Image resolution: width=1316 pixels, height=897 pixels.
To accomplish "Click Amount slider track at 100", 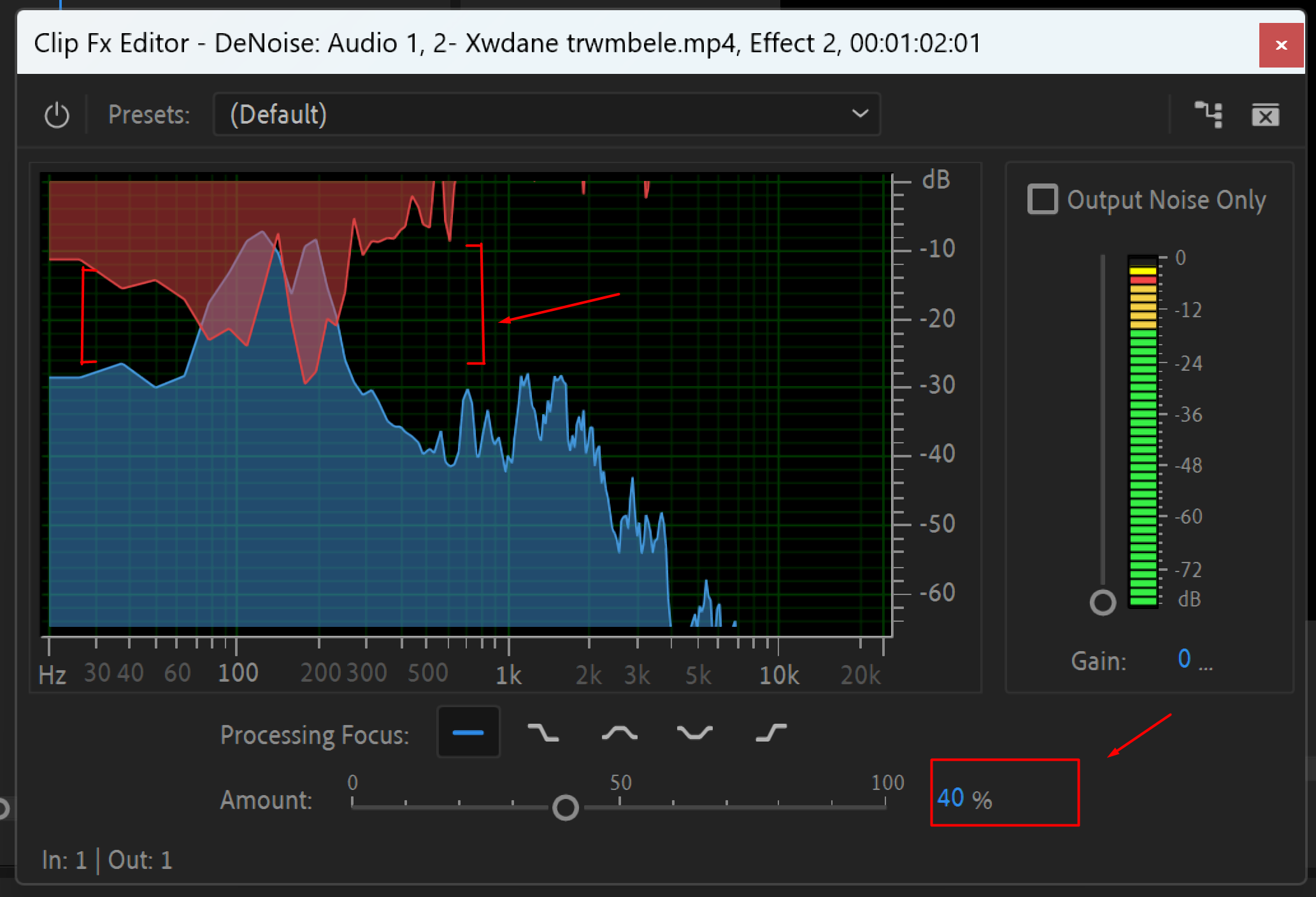I will (885, 807).
